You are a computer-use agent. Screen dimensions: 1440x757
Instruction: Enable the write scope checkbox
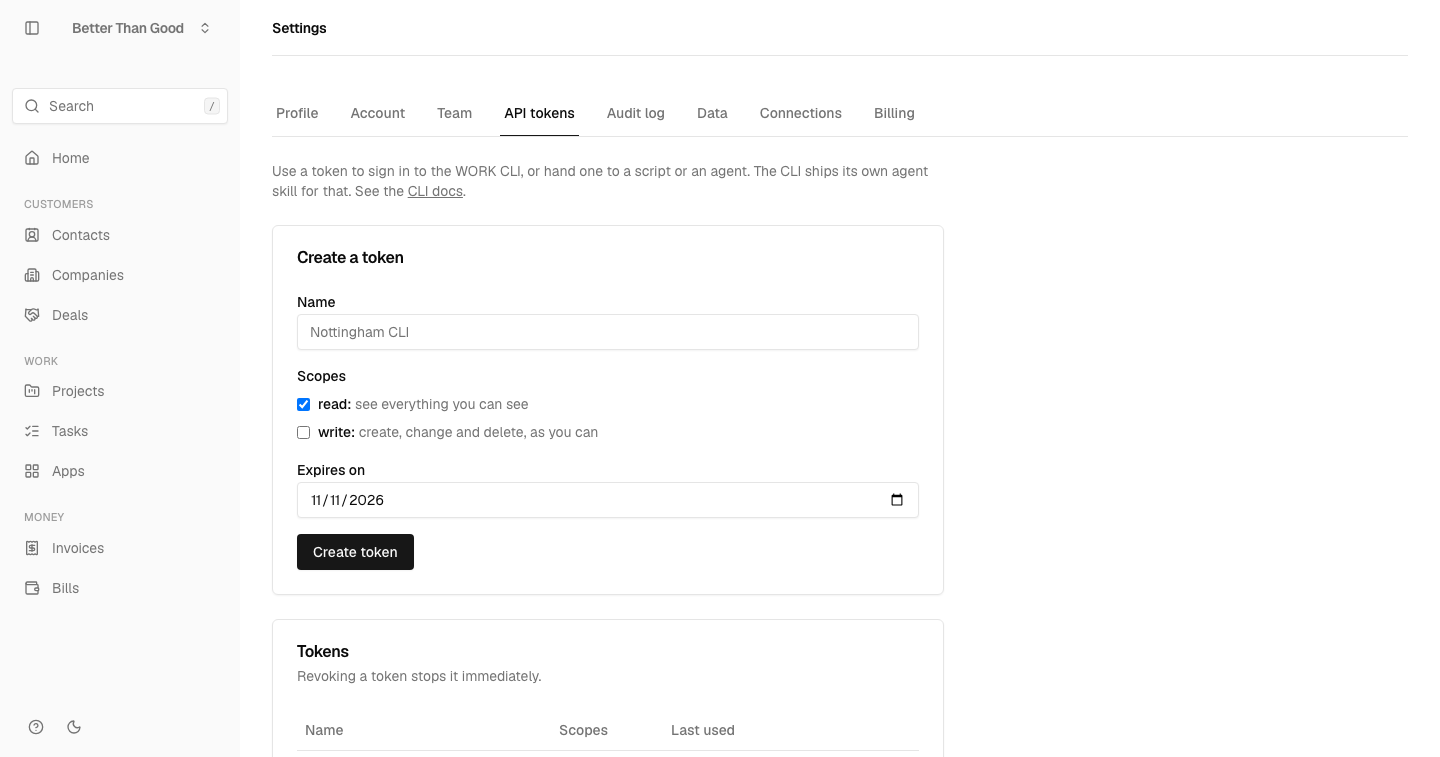coord(303,433)
